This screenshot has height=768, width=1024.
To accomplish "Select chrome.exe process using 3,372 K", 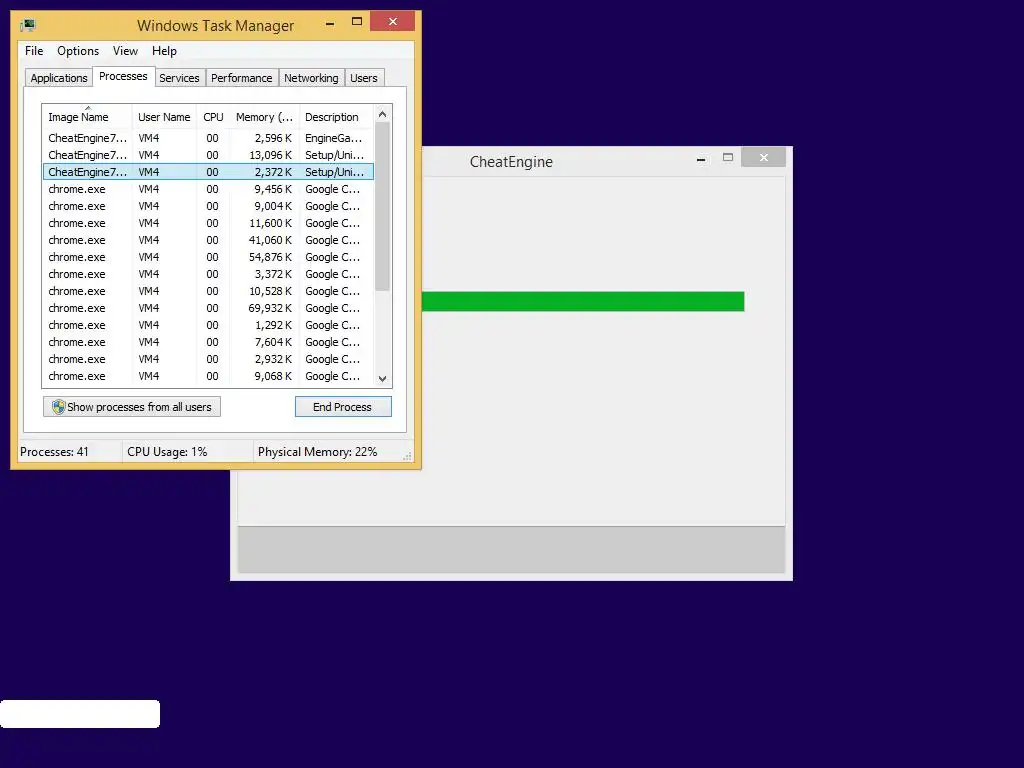I will click(208, 274).
